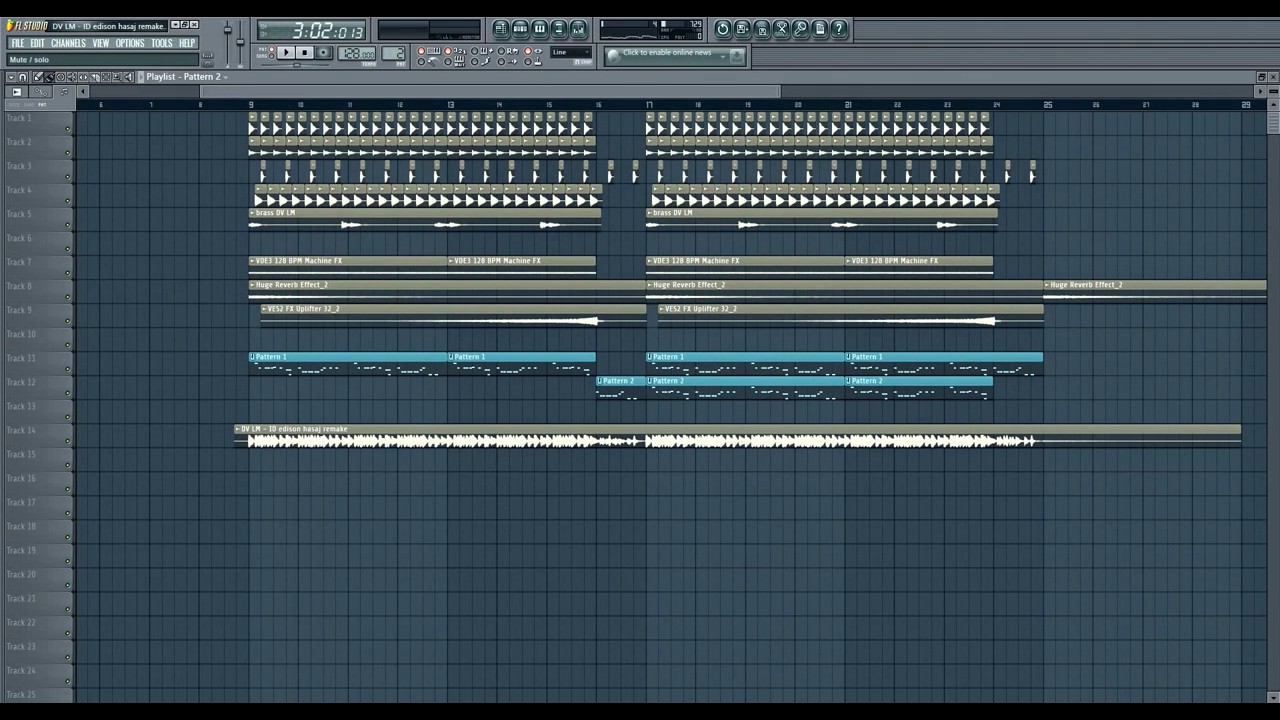Mute Track 5 using its dot toggle
The image size is (1280, 720).
pos(68,225)
